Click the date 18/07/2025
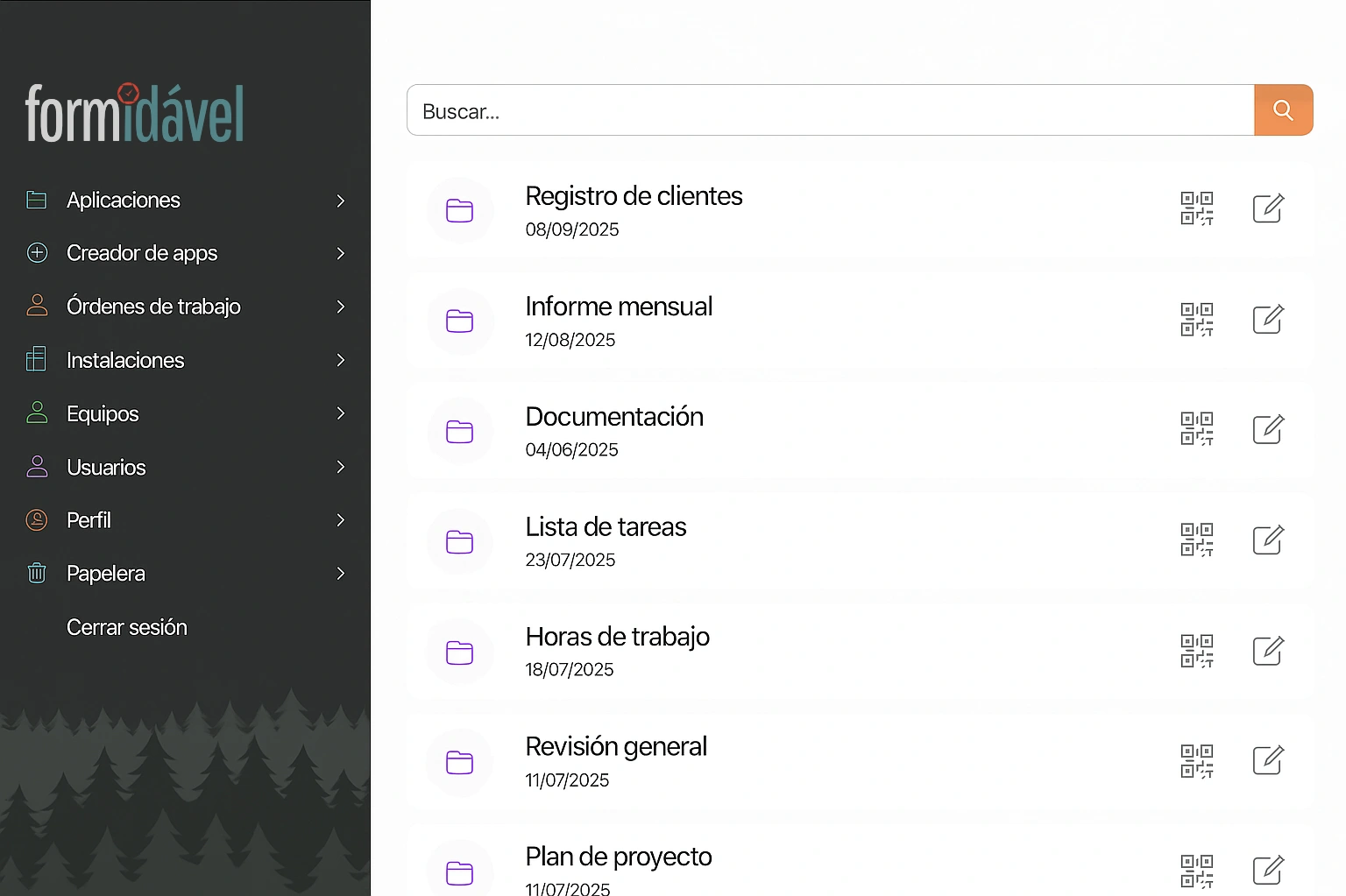This screenshot has width=1346, height=896. (x=570, y=670)
